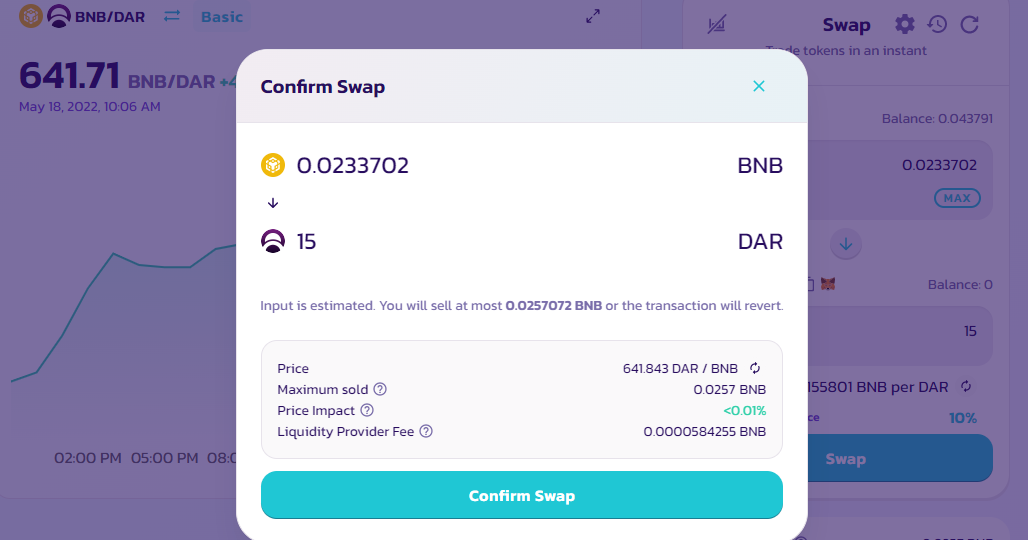The image size is (1028, 540).
Task: Click the MAX button
Action: (957, 198)
